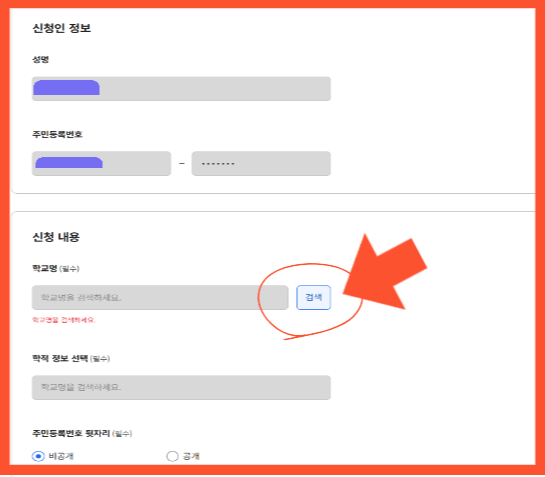This screenshot has height=477, width=545.
Task: Click the 주민등록번호 field label
Action: pyautogui.click(x=57, y=134)
